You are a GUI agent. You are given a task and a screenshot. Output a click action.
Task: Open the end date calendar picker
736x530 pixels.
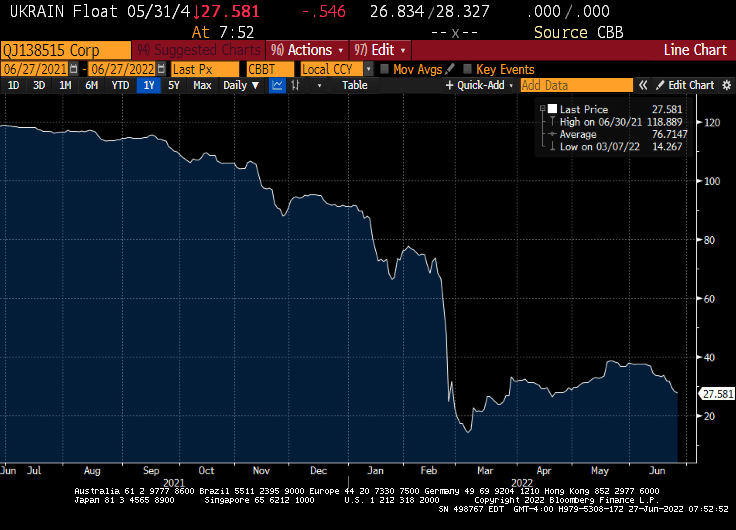(160, 69)
